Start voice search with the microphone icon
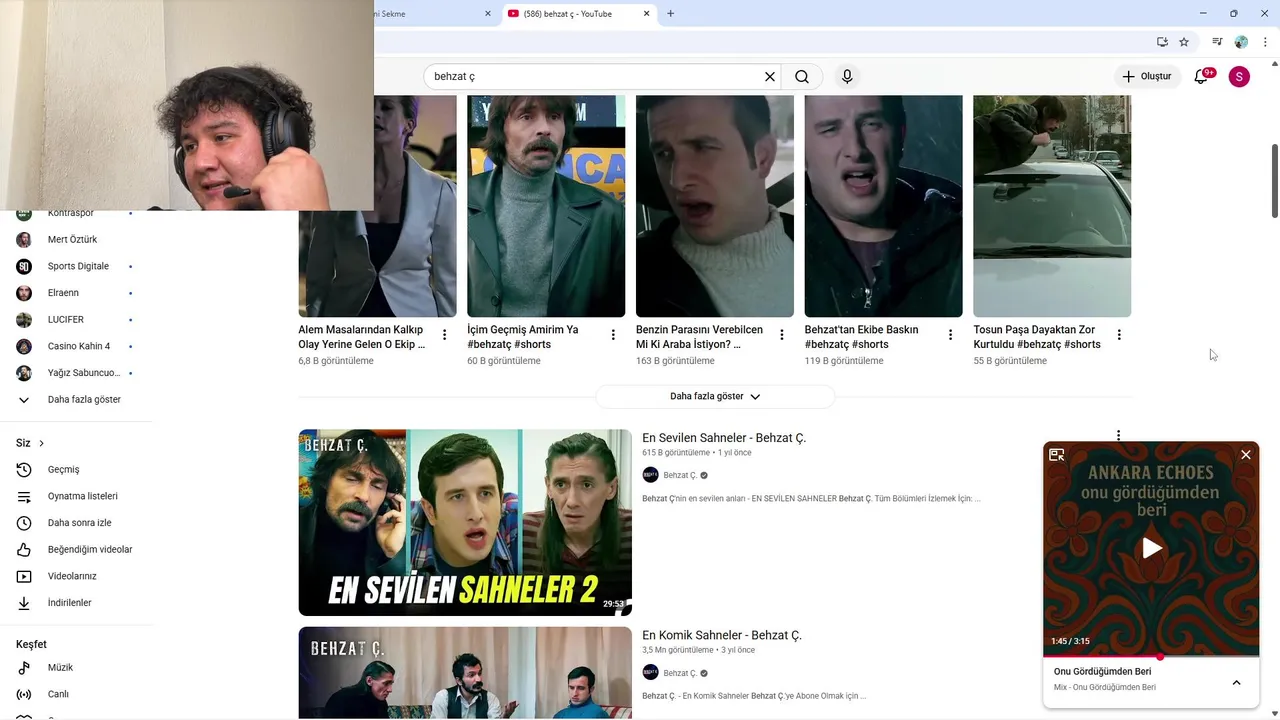The width and height of the screenshot is (1280, 720). (847, 76)
